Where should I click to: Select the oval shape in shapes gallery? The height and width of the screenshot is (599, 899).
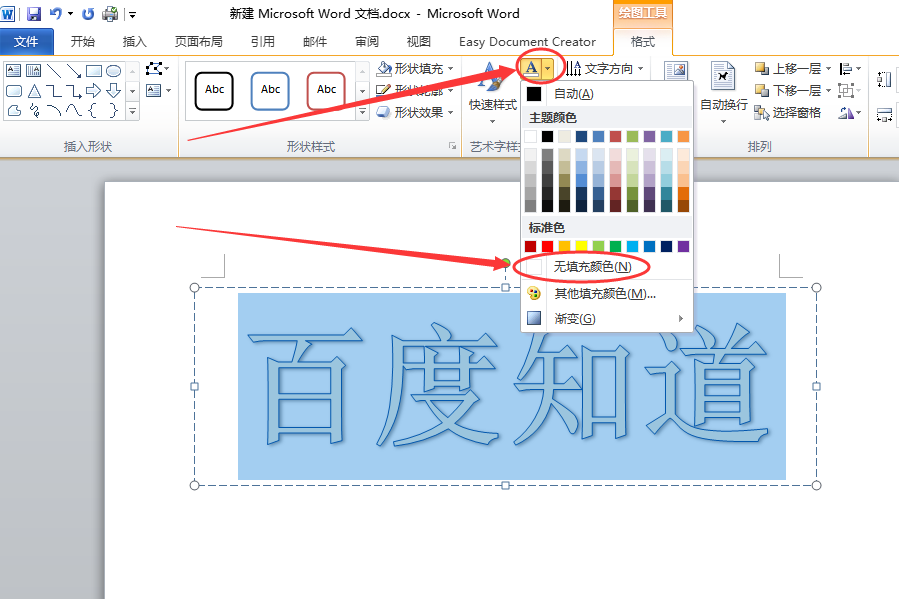click(114, 71)
